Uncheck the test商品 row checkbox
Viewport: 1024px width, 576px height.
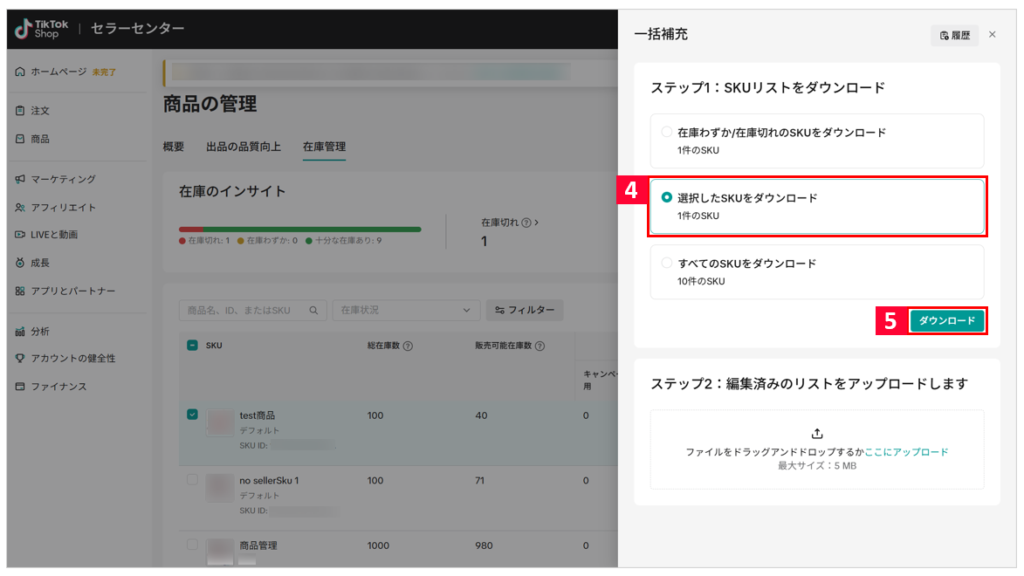click(193, 415)
